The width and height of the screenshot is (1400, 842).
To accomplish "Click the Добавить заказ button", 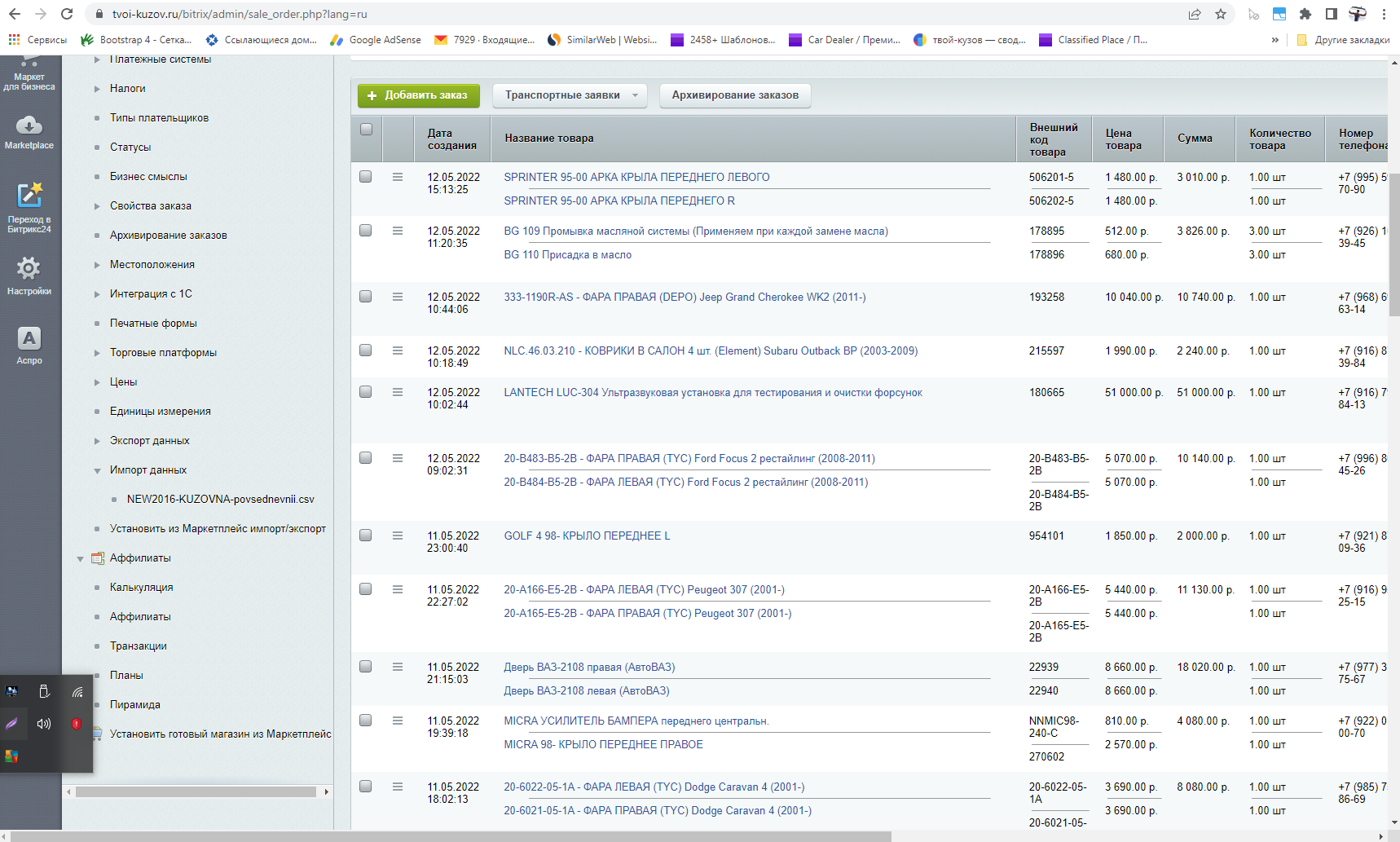I will pos(418,95).
